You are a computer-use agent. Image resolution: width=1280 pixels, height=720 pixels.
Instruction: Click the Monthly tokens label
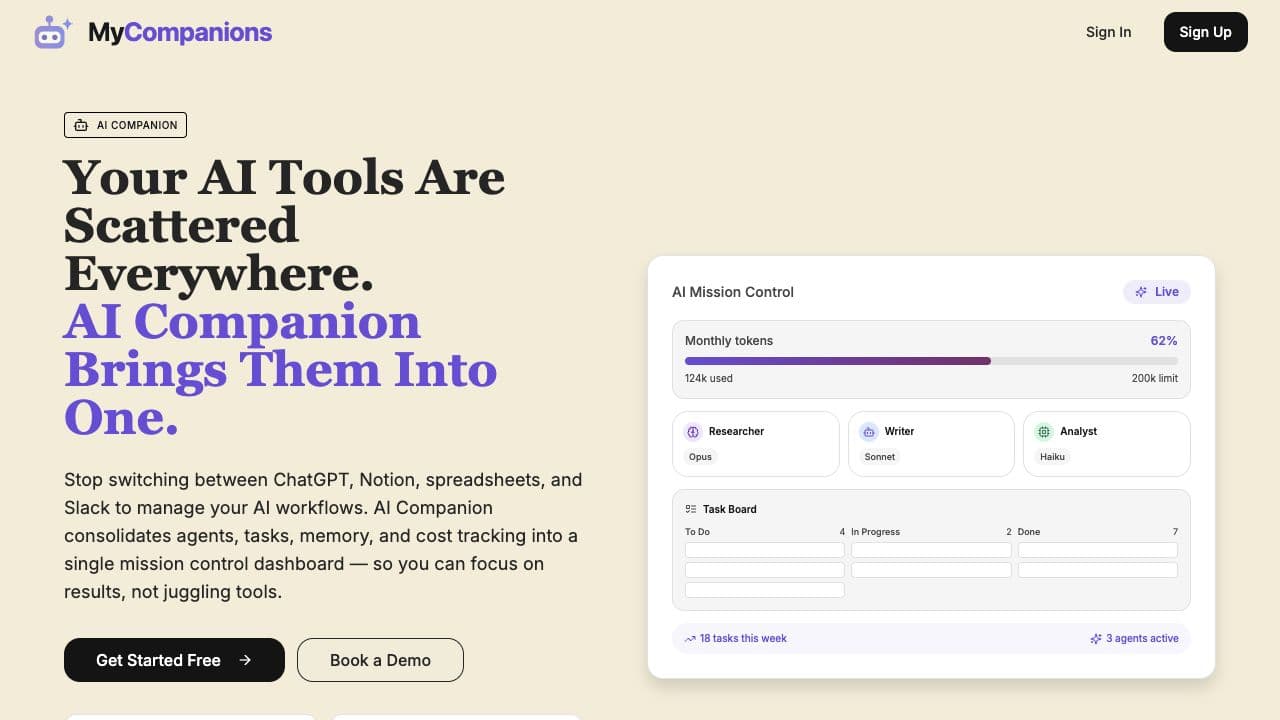tap(729, 341)
